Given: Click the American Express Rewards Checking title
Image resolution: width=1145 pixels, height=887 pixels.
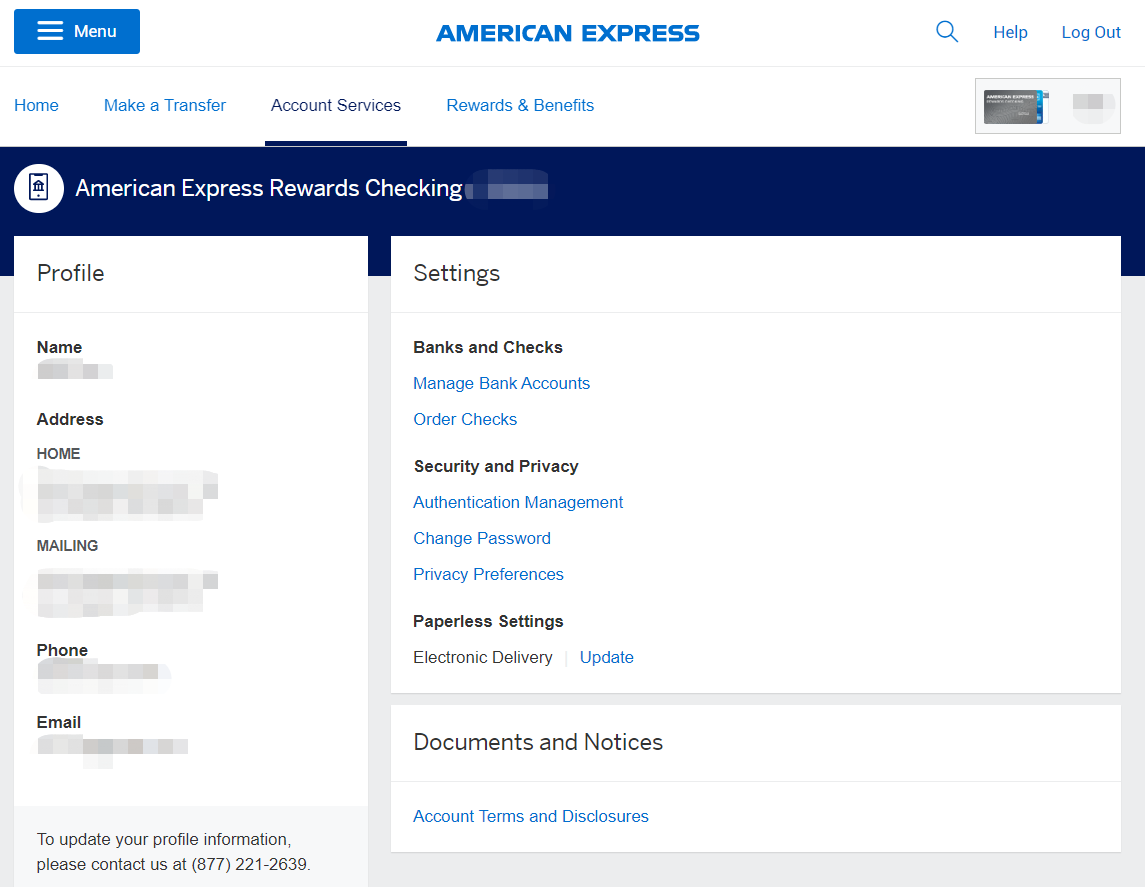Looking at the screenshot, I should click(x=269, y=188).
